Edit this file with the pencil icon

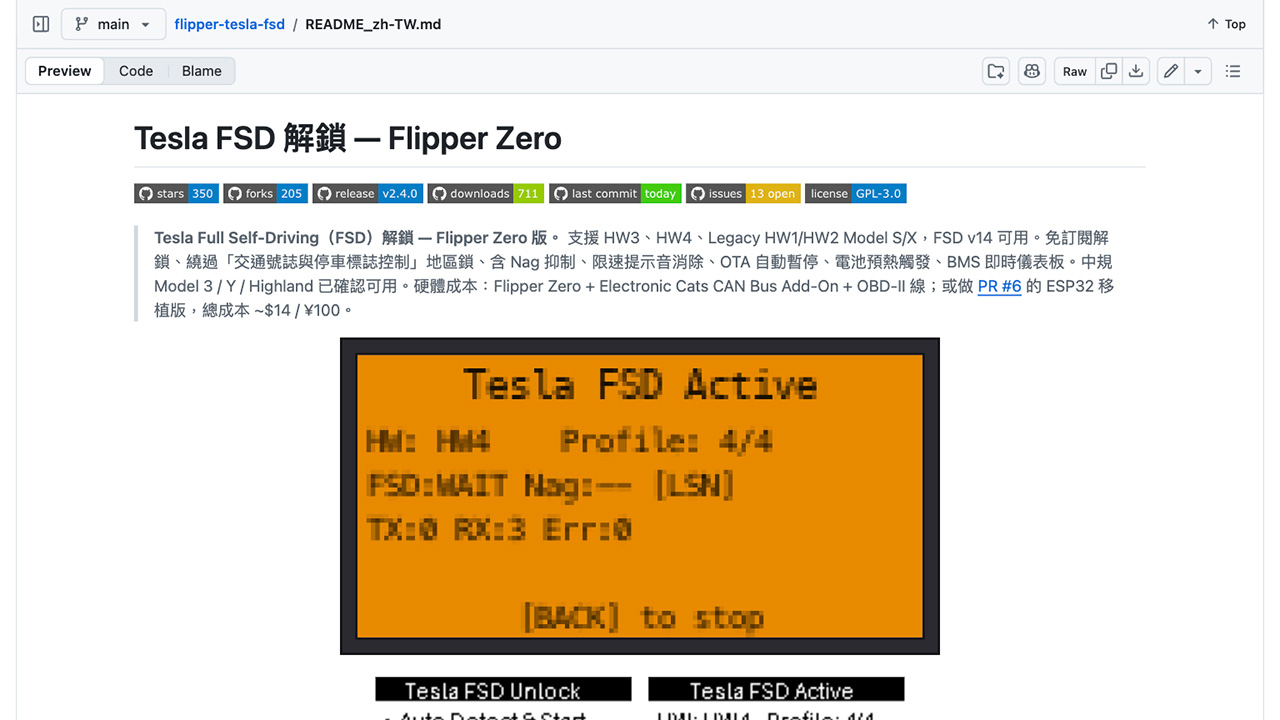pos(1171,71)
